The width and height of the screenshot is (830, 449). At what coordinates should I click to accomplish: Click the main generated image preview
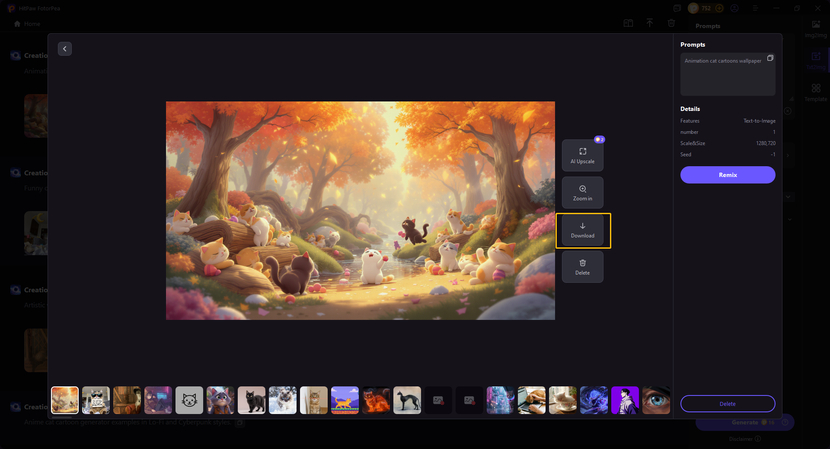360,210
